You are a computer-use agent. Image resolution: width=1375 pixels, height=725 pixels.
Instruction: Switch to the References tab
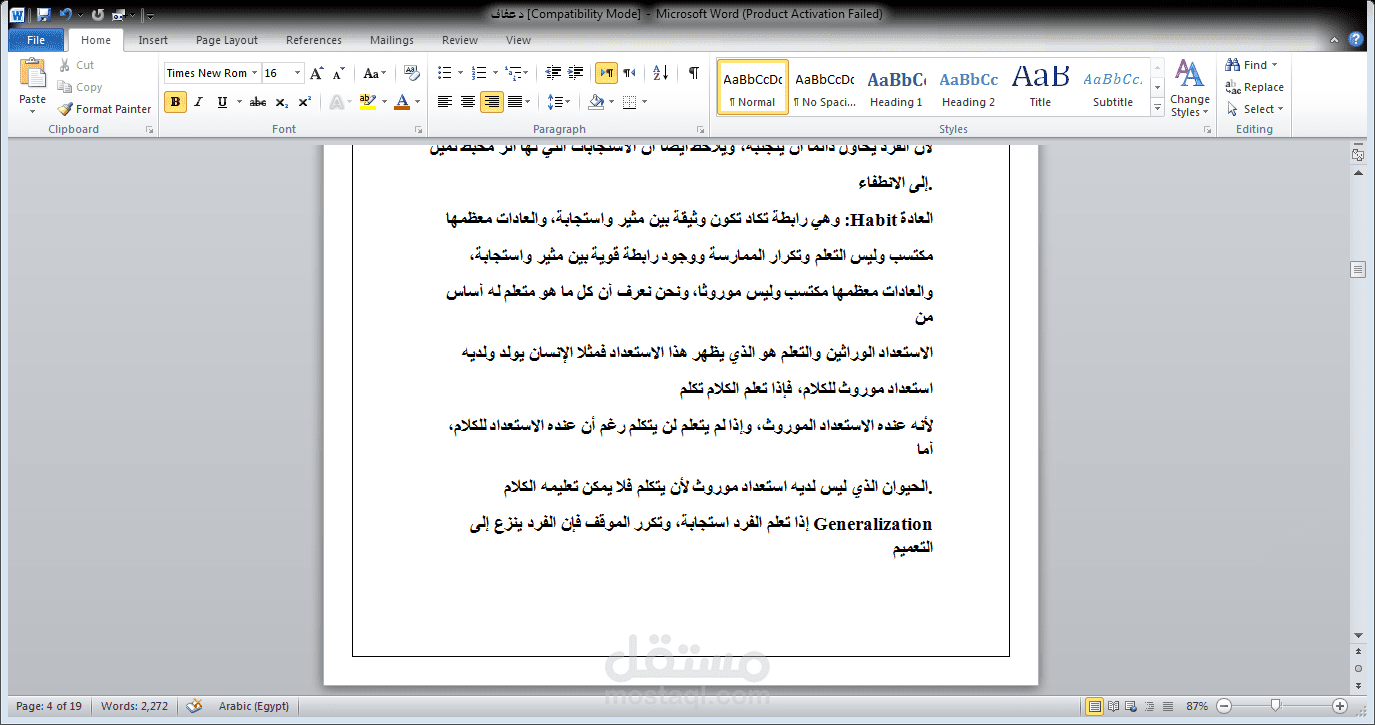tap(314, 40)
